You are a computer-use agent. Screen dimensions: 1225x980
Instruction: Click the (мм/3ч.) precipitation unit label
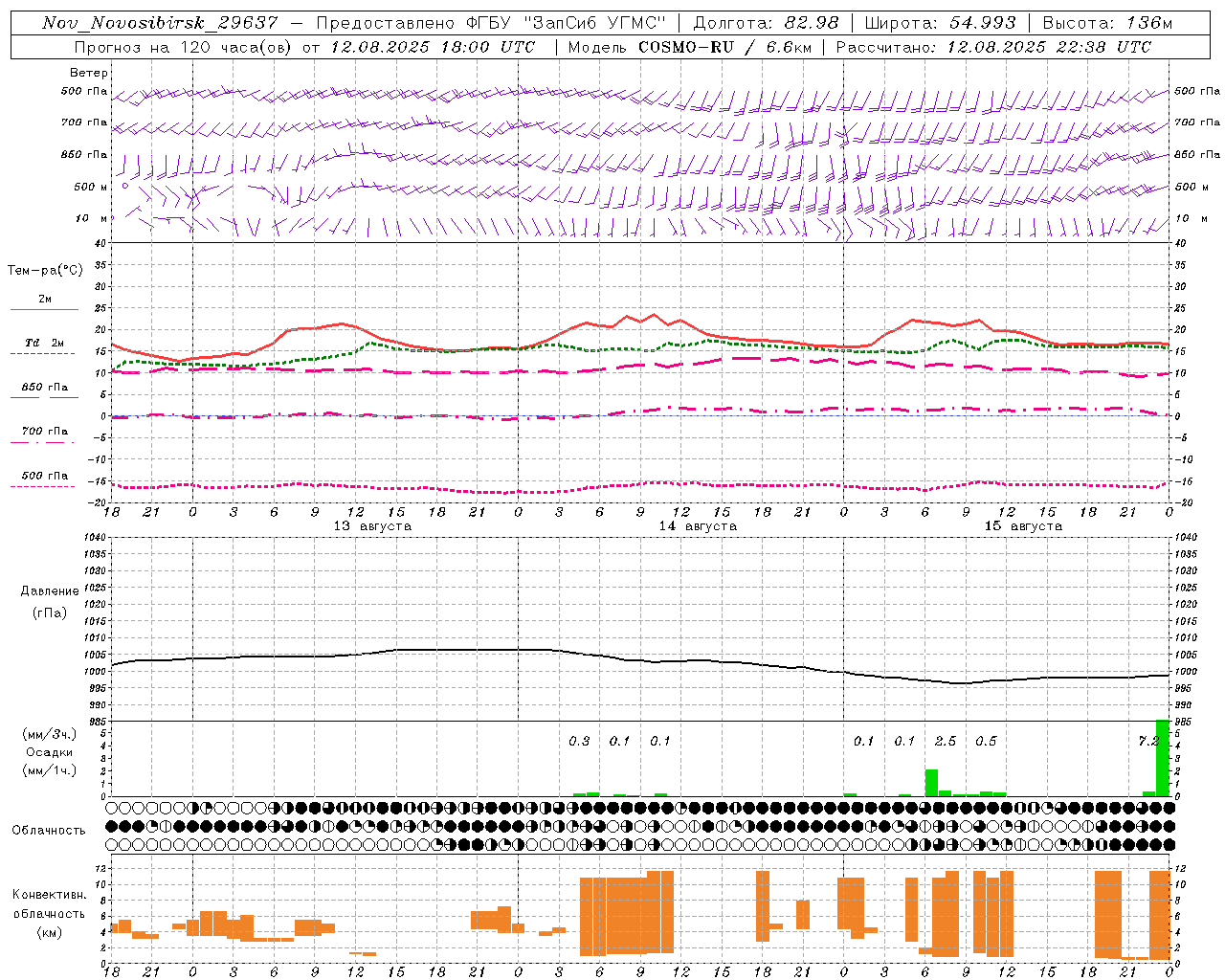point(49,735)
